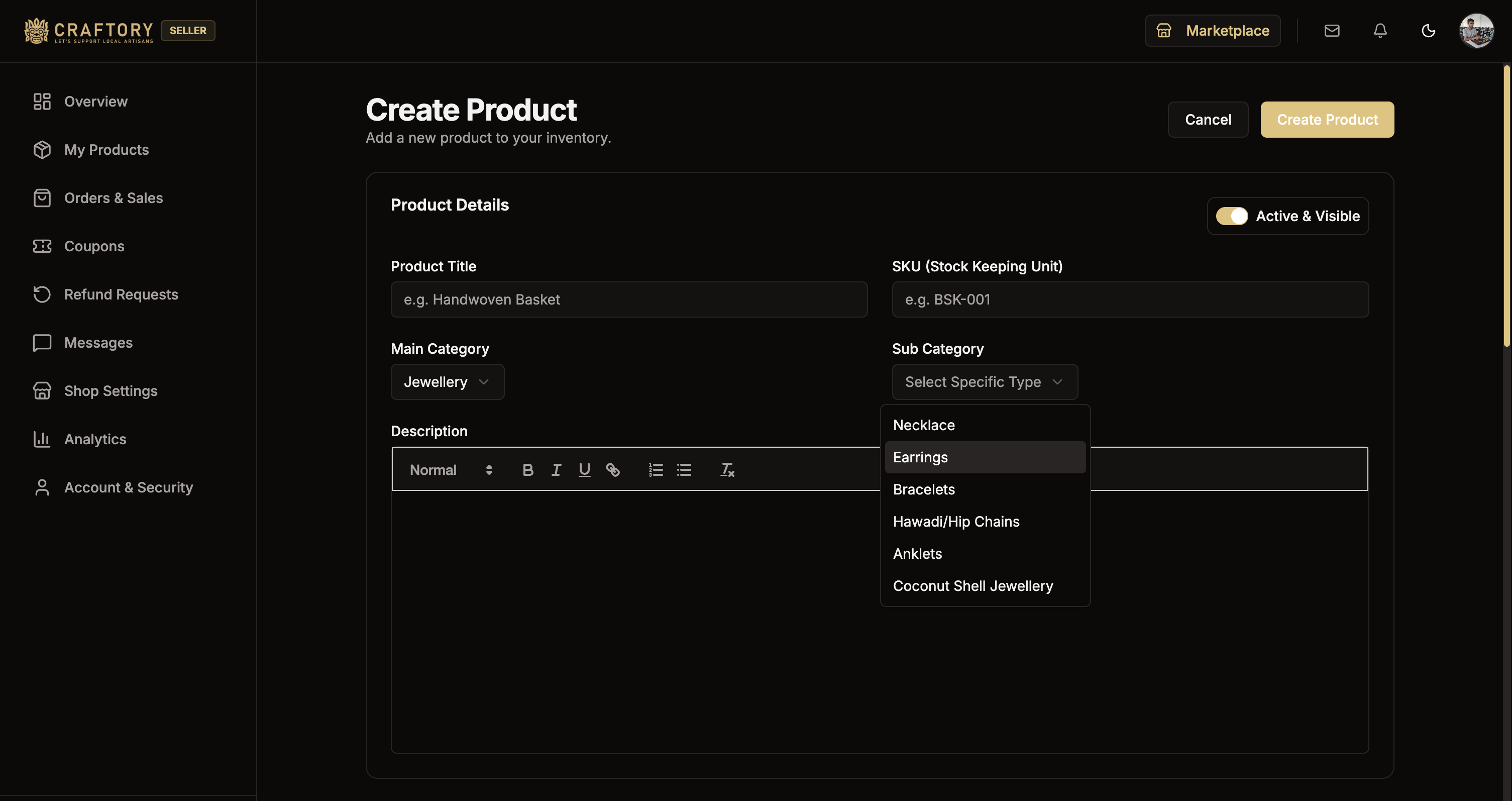Clear text formatting icon
Viewport: 1512px width, 801px height.
(727, 470)
